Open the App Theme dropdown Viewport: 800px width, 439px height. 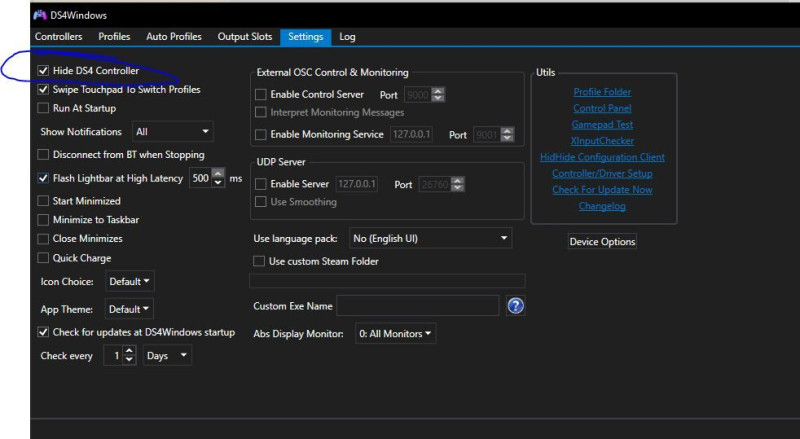point(130,309)
